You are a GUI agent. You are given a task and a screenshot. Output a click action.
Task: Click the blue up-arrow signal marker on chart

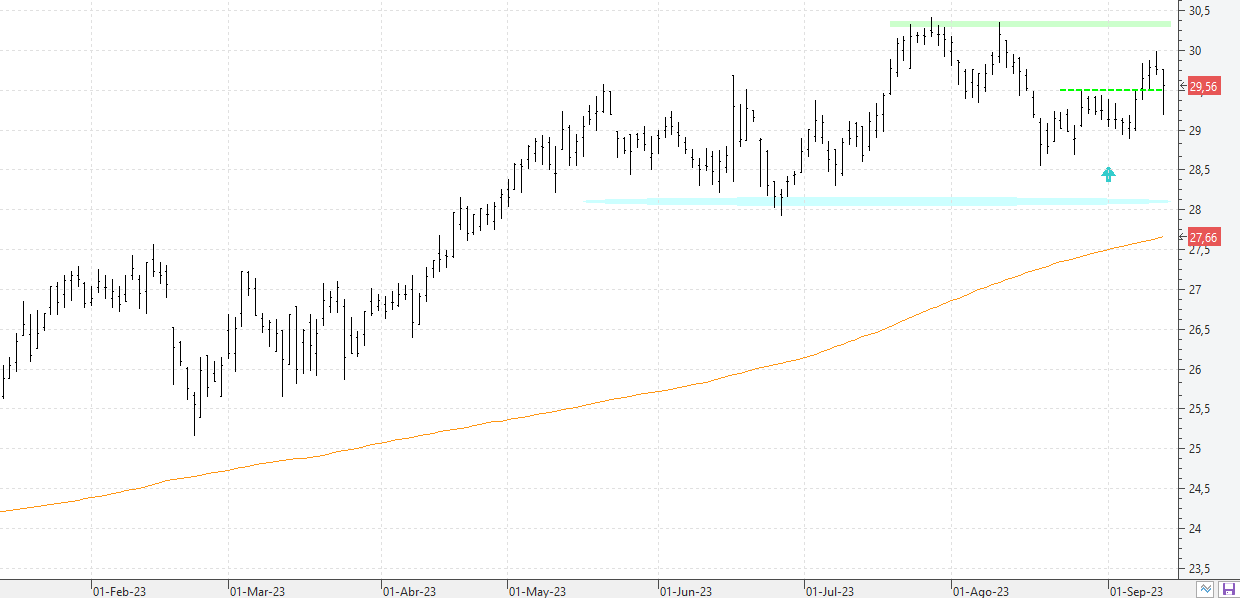(1108, 174)
